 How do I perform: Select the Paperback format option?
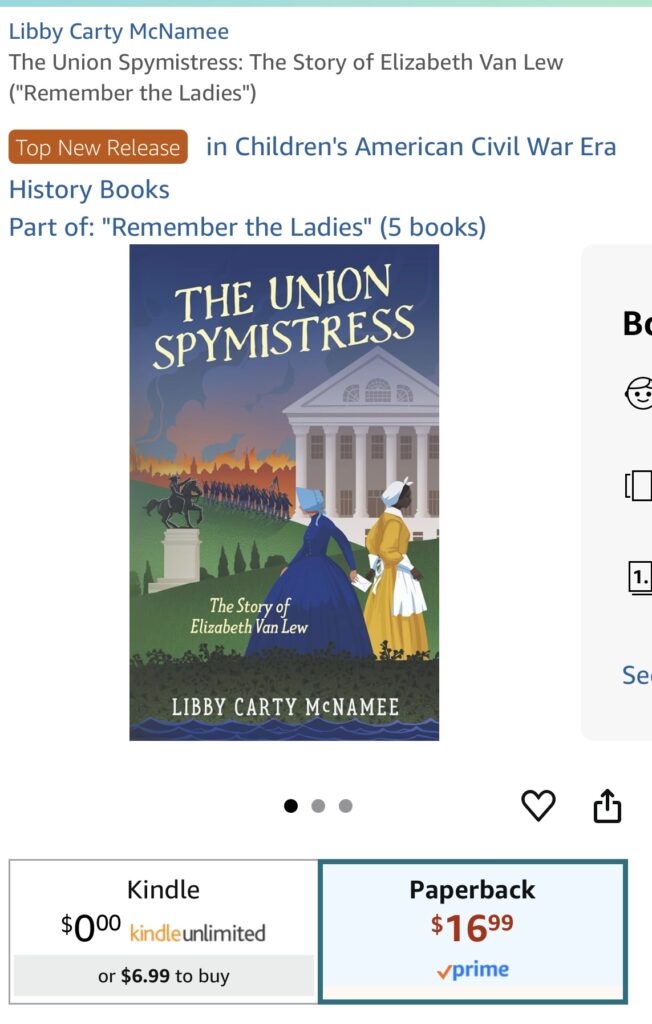click(472, 890)
